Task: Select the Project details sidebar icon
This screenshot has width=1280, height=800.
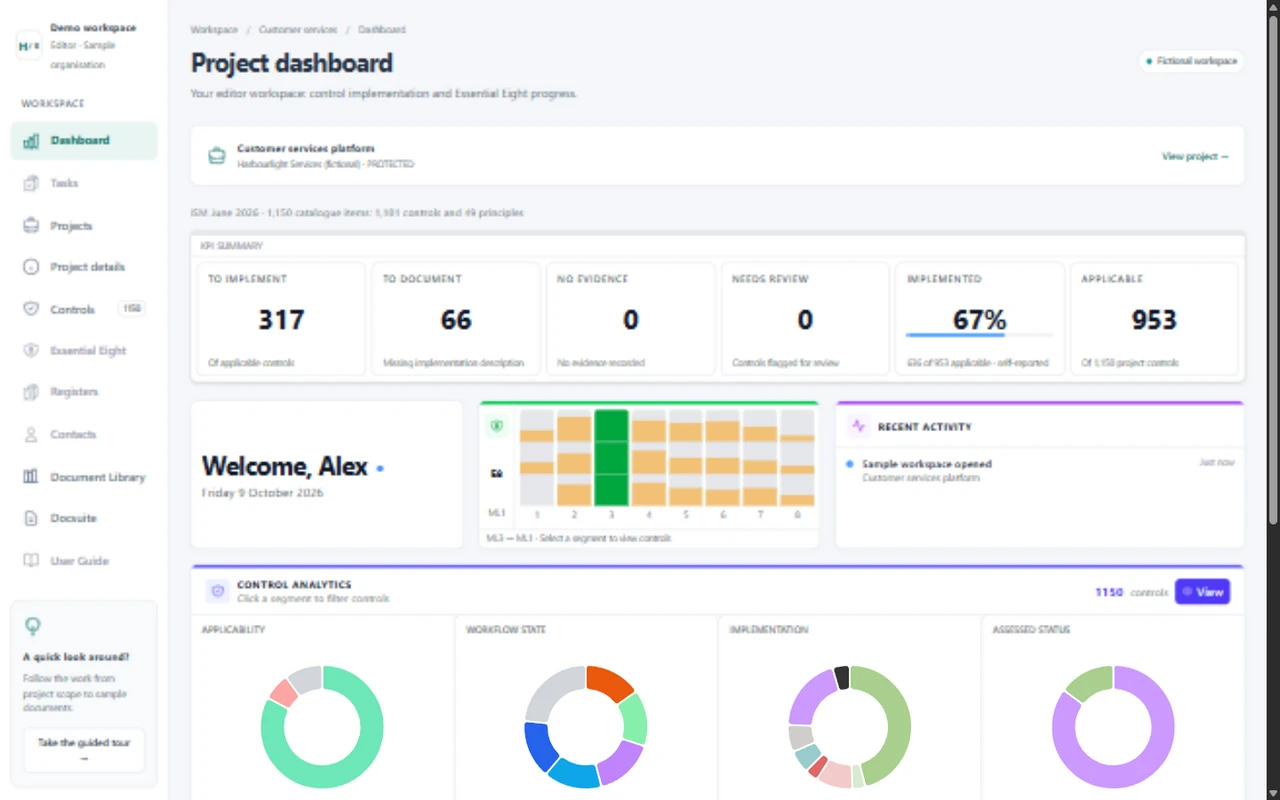Action: [31, 267]
